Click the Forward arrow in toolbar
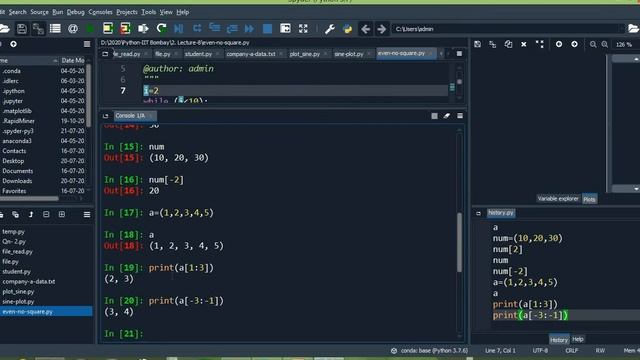Viewport: 640px width, 360px height. [x=382, y=29]
